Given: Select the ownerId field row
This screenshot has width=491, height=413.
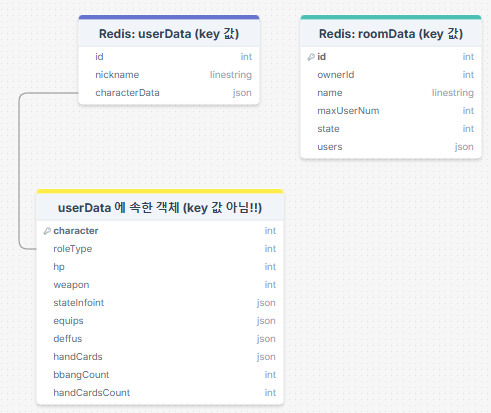Looking at the screenshot, I should [x=391, y=75].
